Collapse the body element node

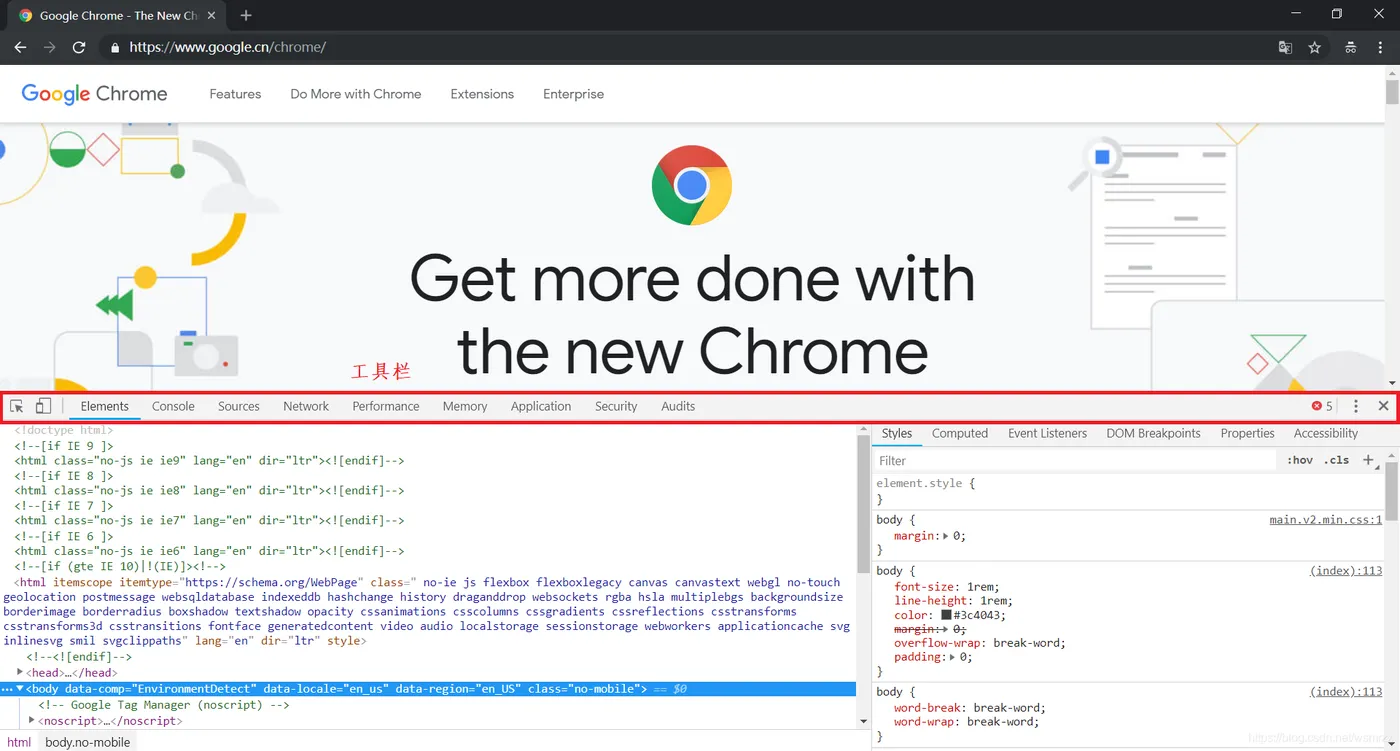tap(20, 688)
